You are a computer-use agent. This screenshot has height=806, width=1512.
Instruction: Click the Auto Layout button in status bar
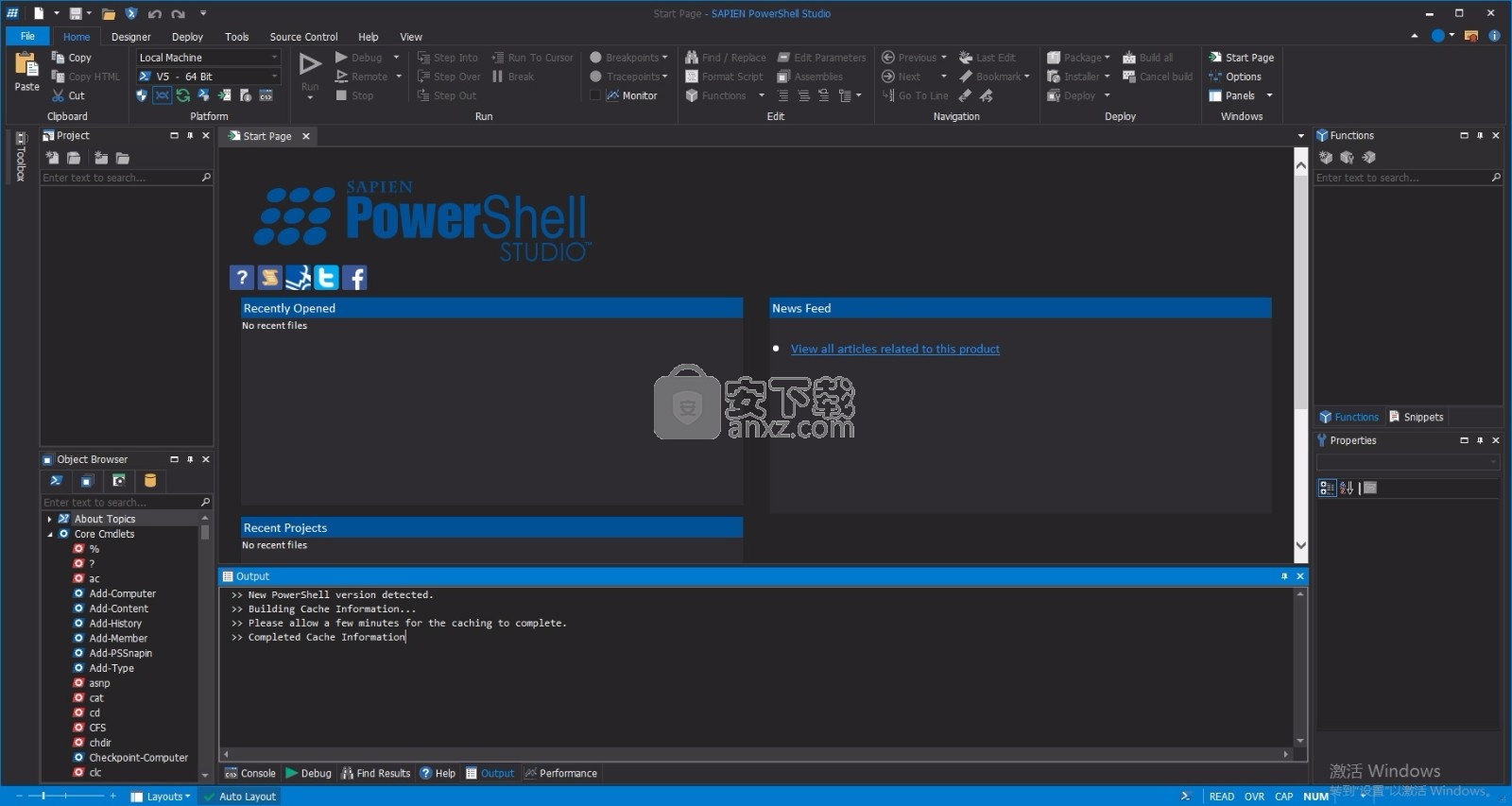pos(240,797)
